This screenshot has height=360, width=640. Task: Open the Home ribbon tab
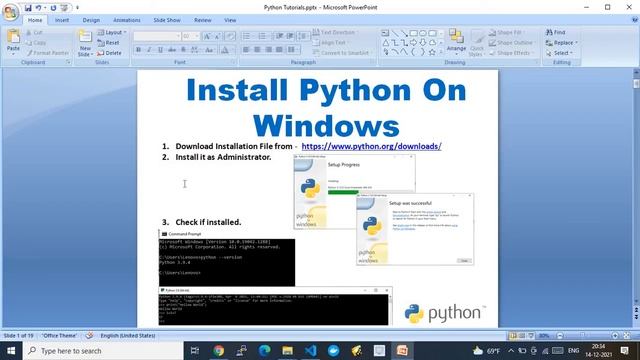pos(35,20)
